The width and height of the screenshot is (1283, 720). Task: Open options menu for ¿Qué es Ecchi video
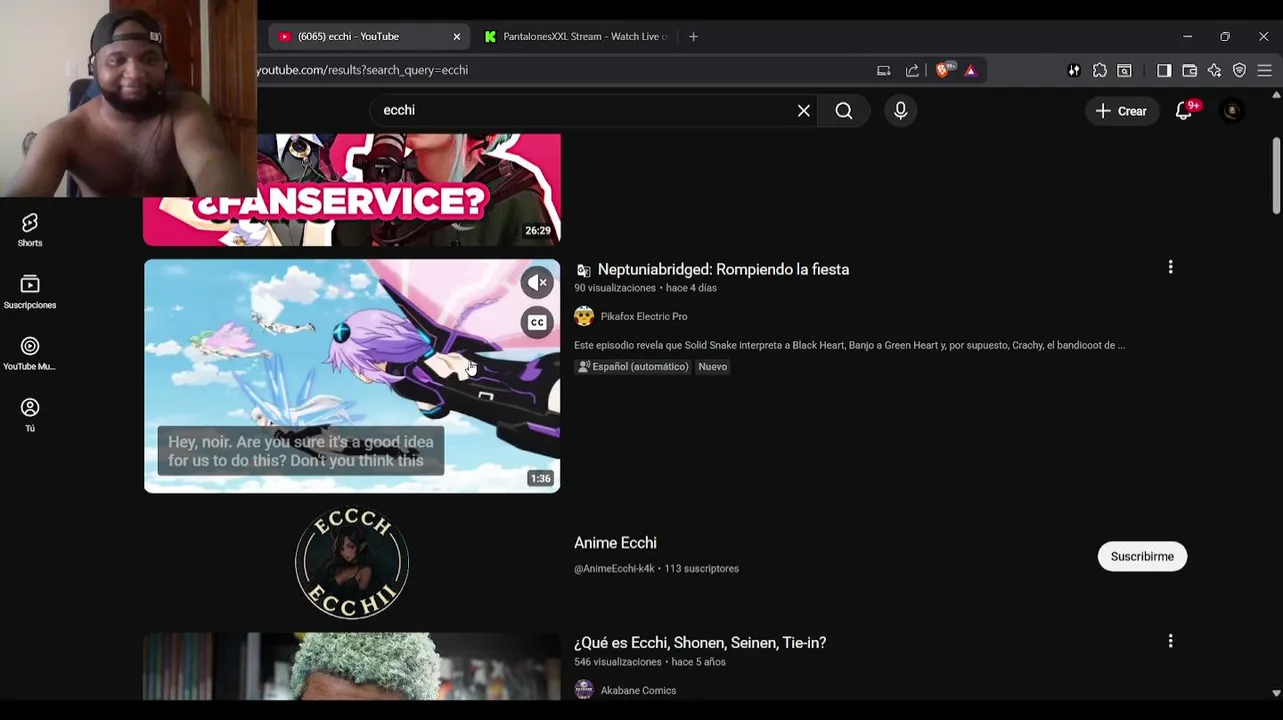[1170, 641]
